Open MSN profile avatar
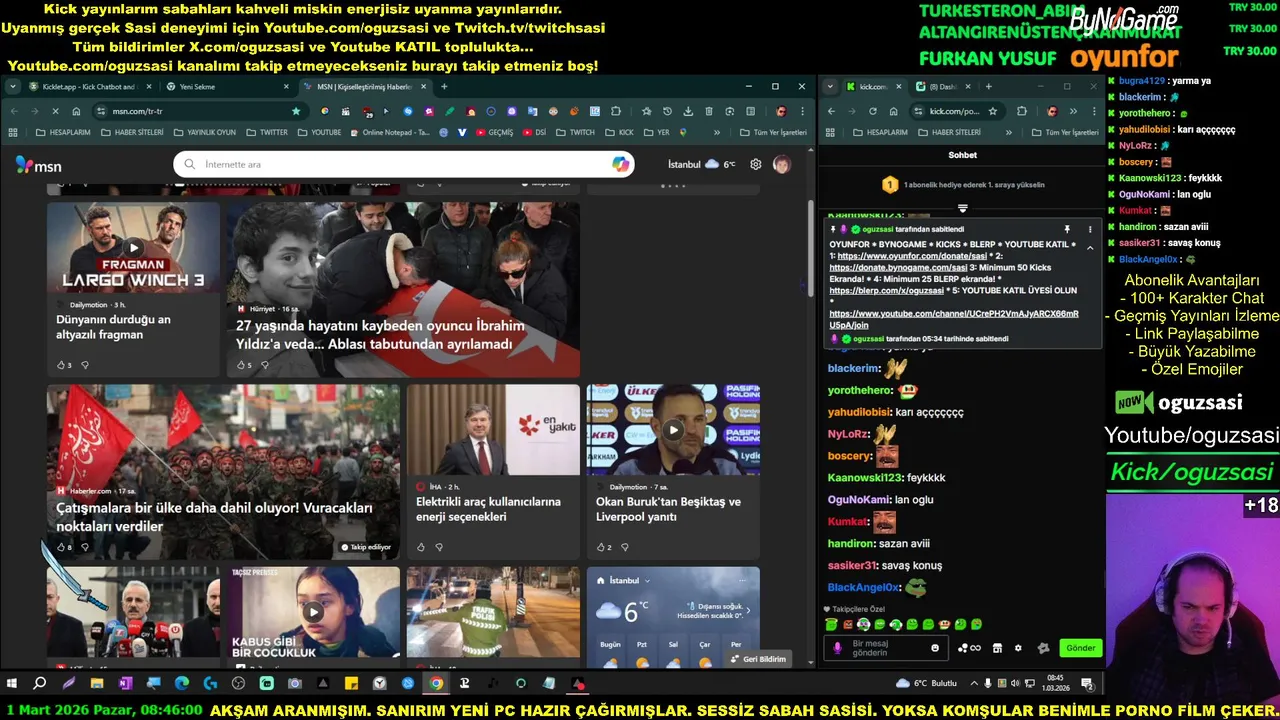 [782, 164]
